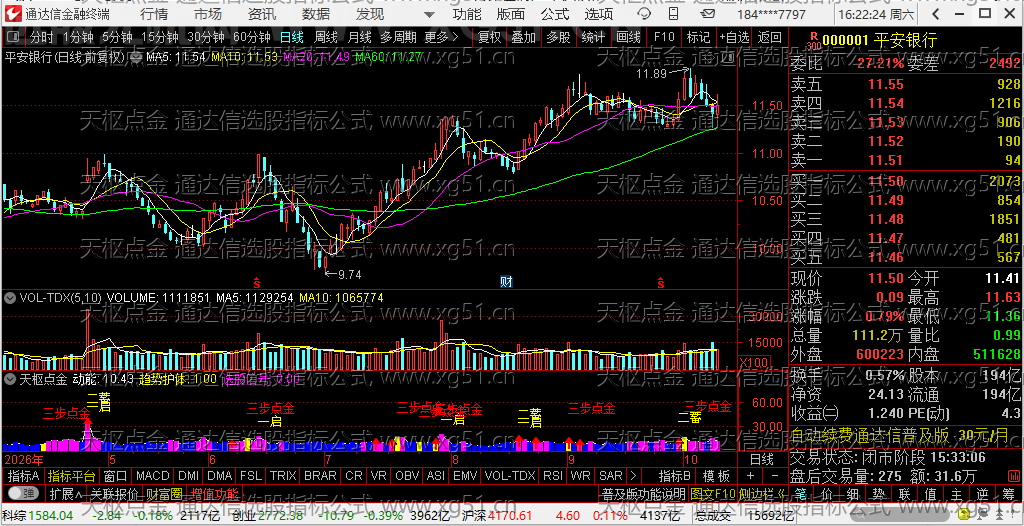Open the 资讯 menu
Image resolution: width=1024 pixels, height=526 pixels.
(x=262, y=14)
